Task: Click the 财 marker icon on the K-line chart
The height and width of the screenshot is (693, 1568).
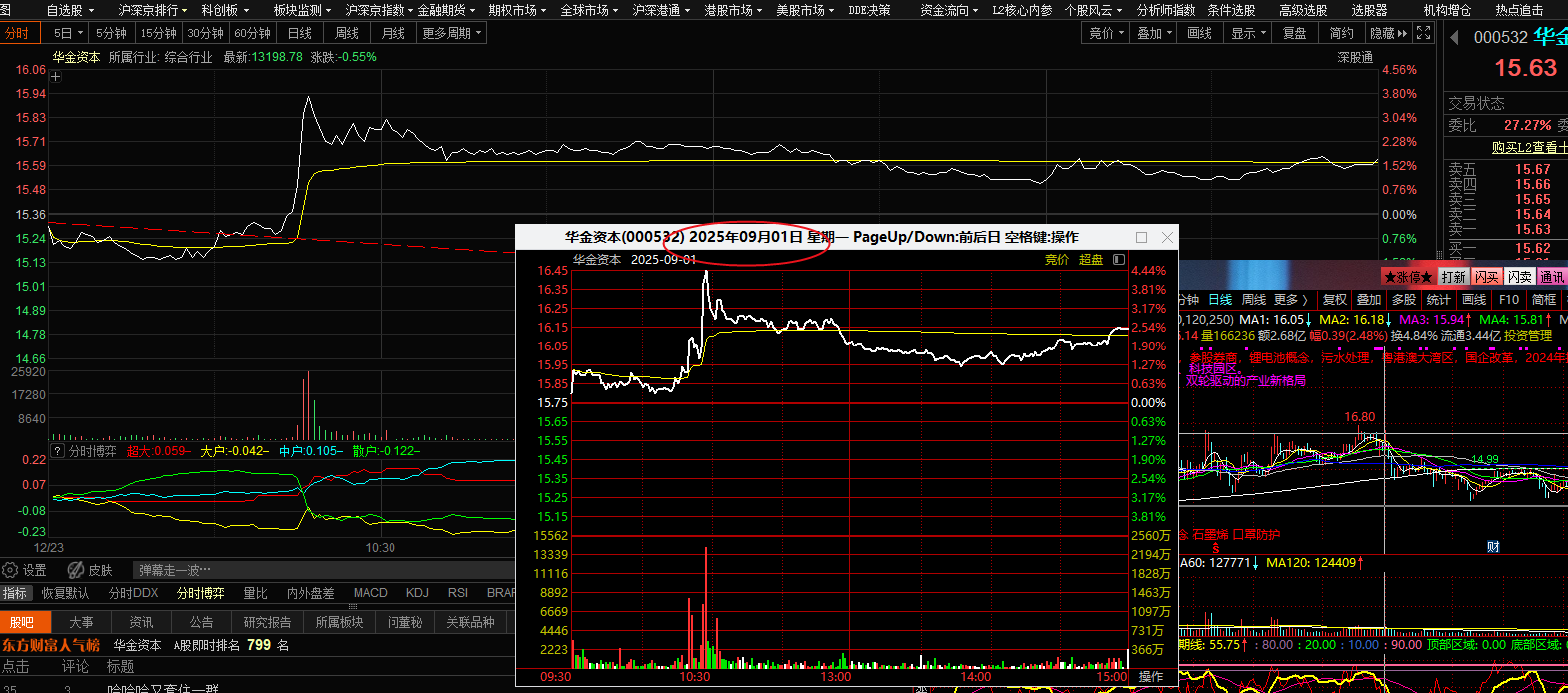Action: [1493, 546]
